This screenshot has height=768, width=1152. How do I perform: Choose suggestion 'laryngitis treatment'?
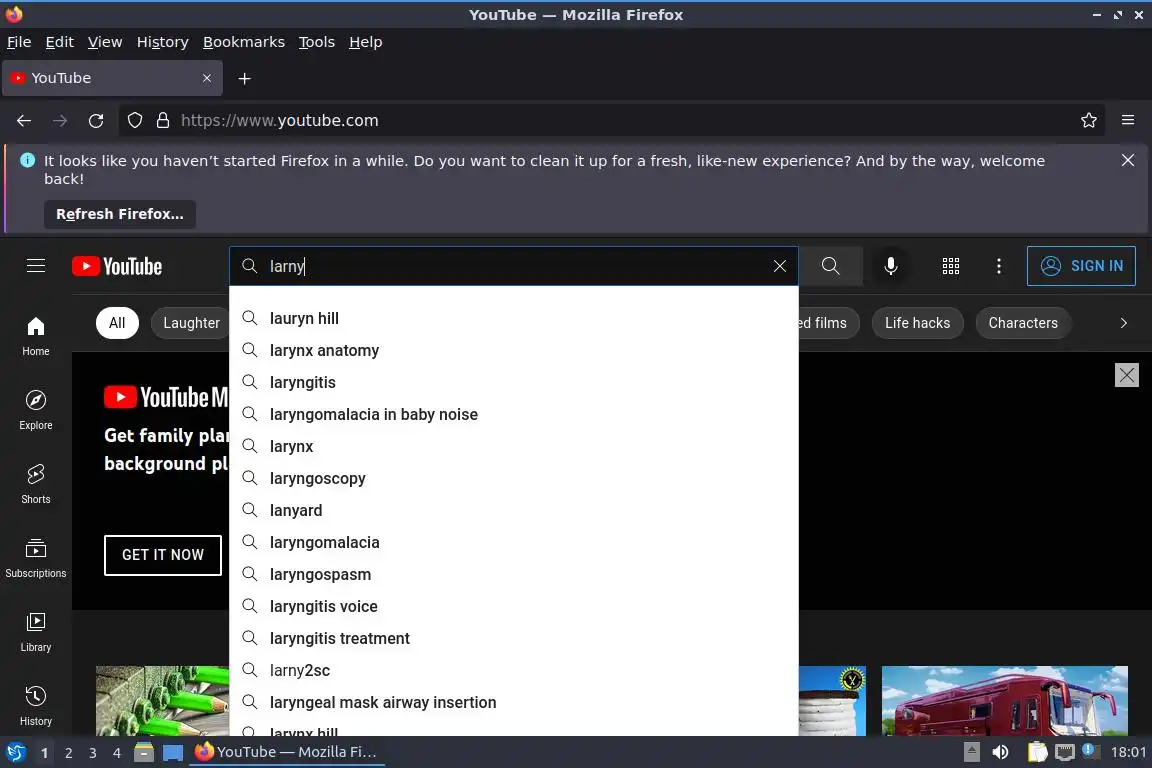tap(514, 638)
